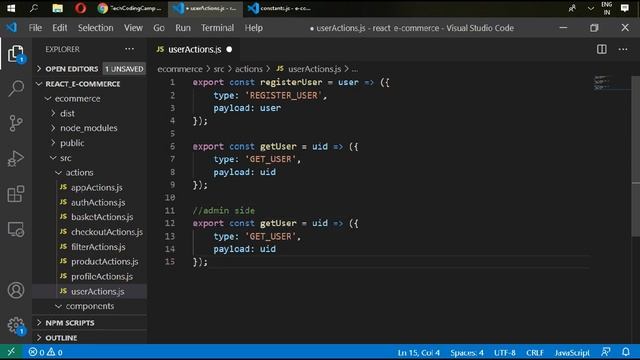Open Windows search from taskbar
The height and width of the screenshot is (360, 640).
click(34, 8)
